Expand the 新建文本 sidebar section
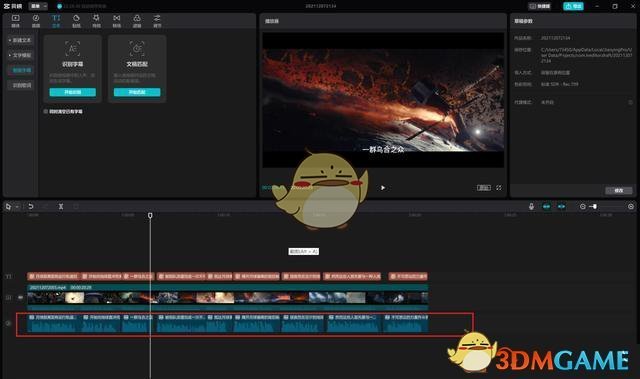The height and width of the screenshot is (379, 640). (x=20, y=40)
